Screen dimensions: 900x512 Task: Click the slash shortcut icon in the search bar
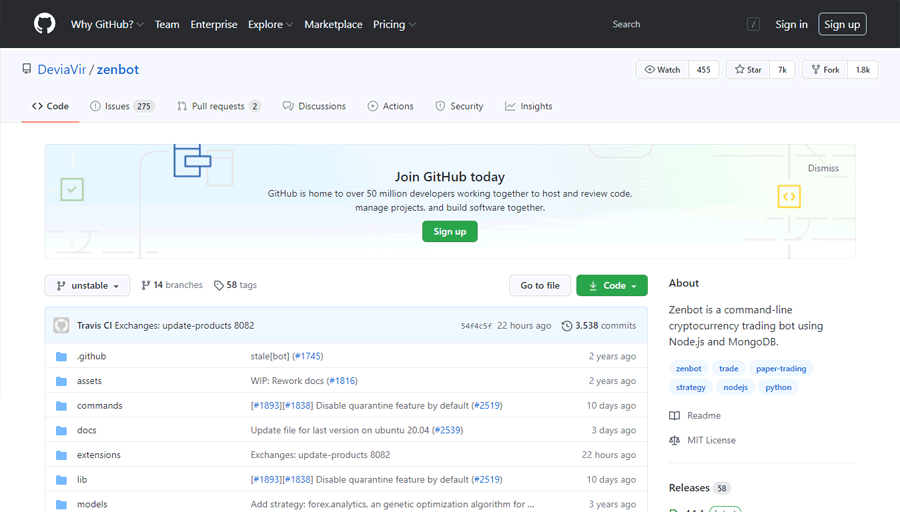click(x=753, y=24)
